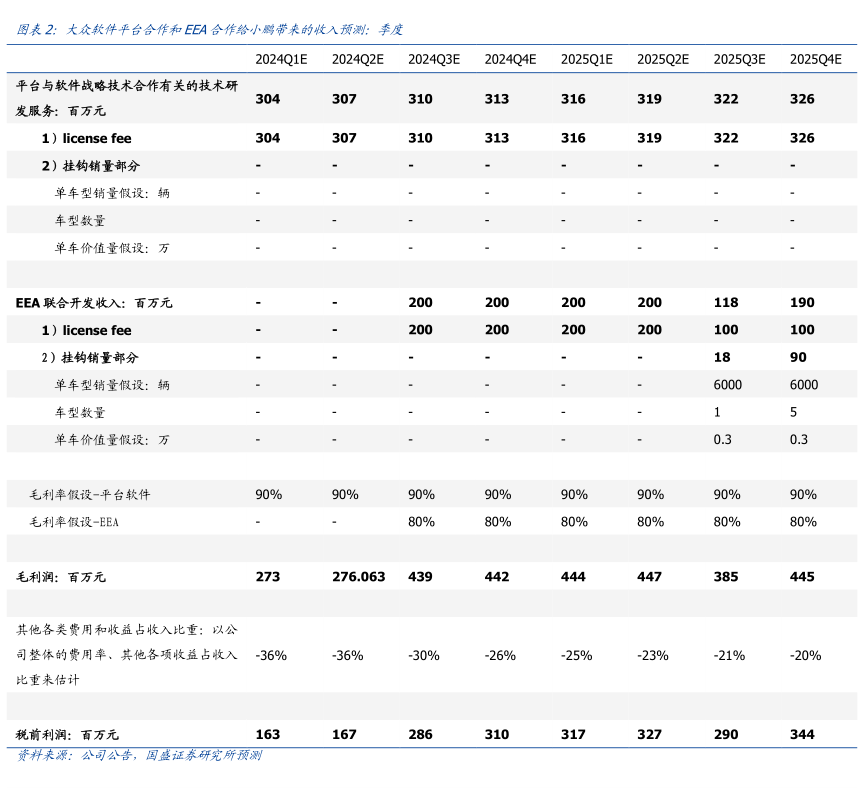Click the row label 其他各类费用和收益占收入比重

point(127,655)
